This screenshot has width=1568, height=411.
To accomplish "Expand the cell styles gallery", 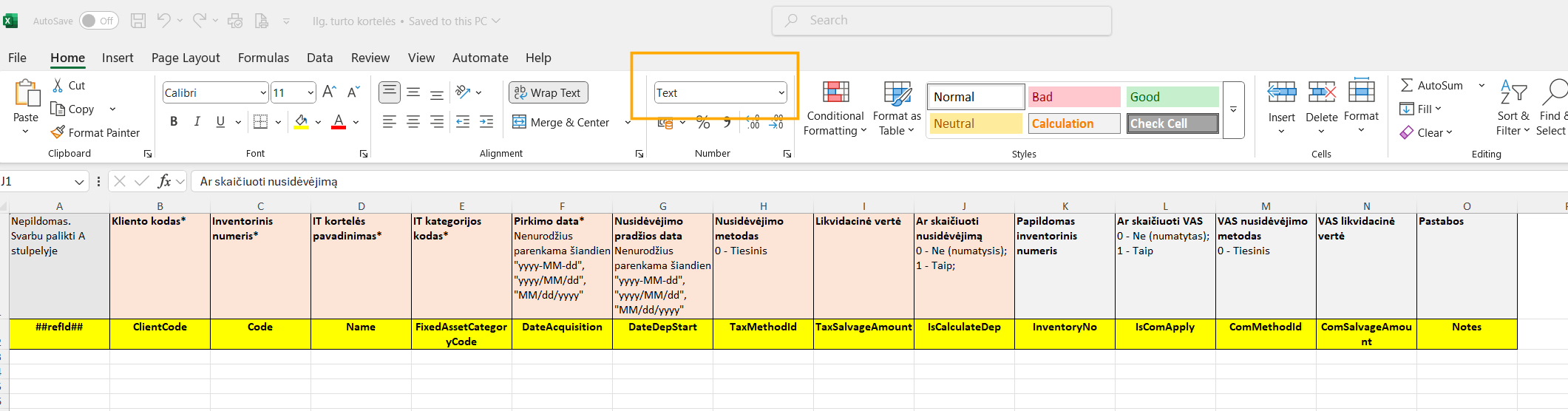I will click(x=1233, y=109).
